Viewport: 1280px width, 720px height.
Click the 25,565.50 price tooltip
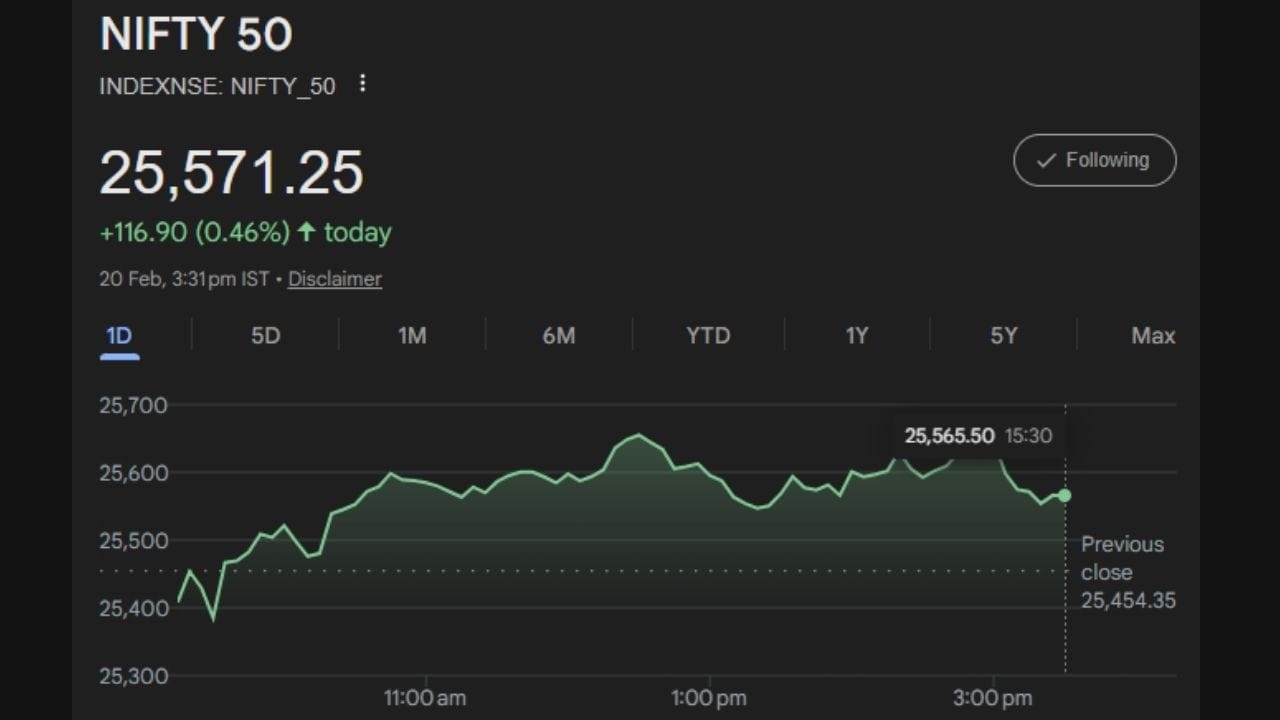(948, 436)
